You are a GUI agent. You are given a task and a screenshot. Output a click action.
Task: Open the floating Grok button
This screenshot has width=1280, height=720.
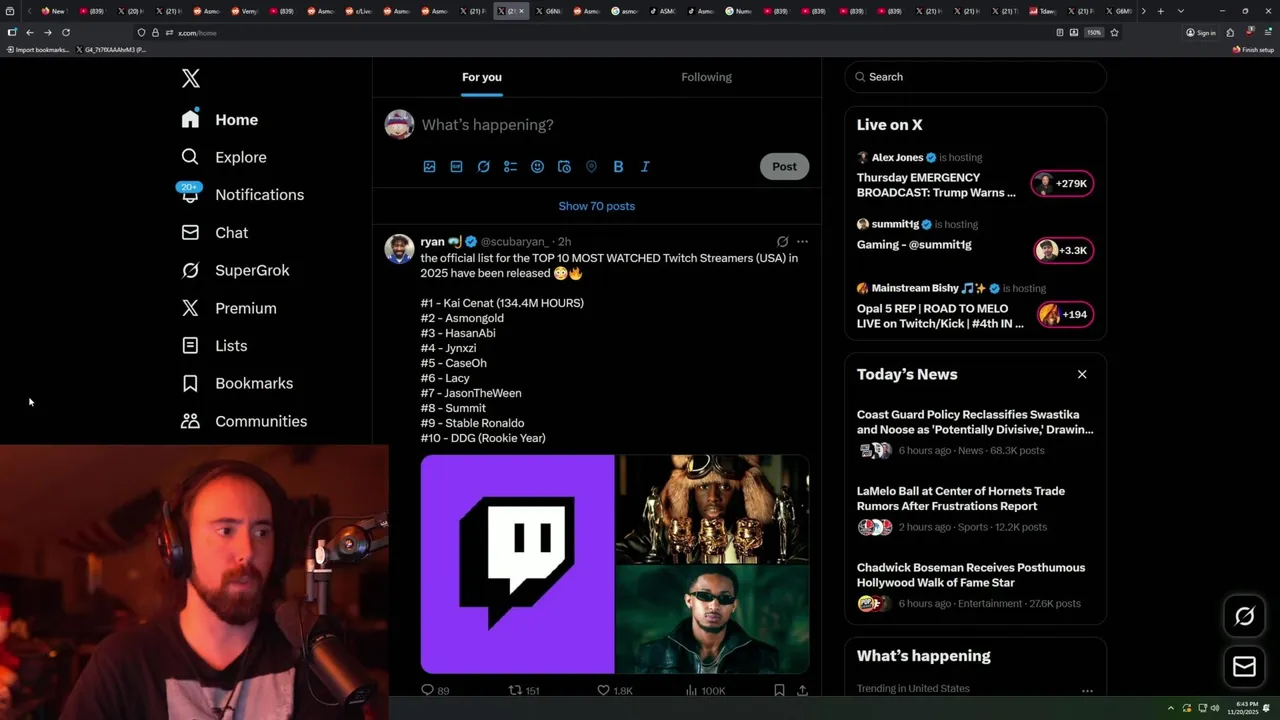tap(1244, 616)
